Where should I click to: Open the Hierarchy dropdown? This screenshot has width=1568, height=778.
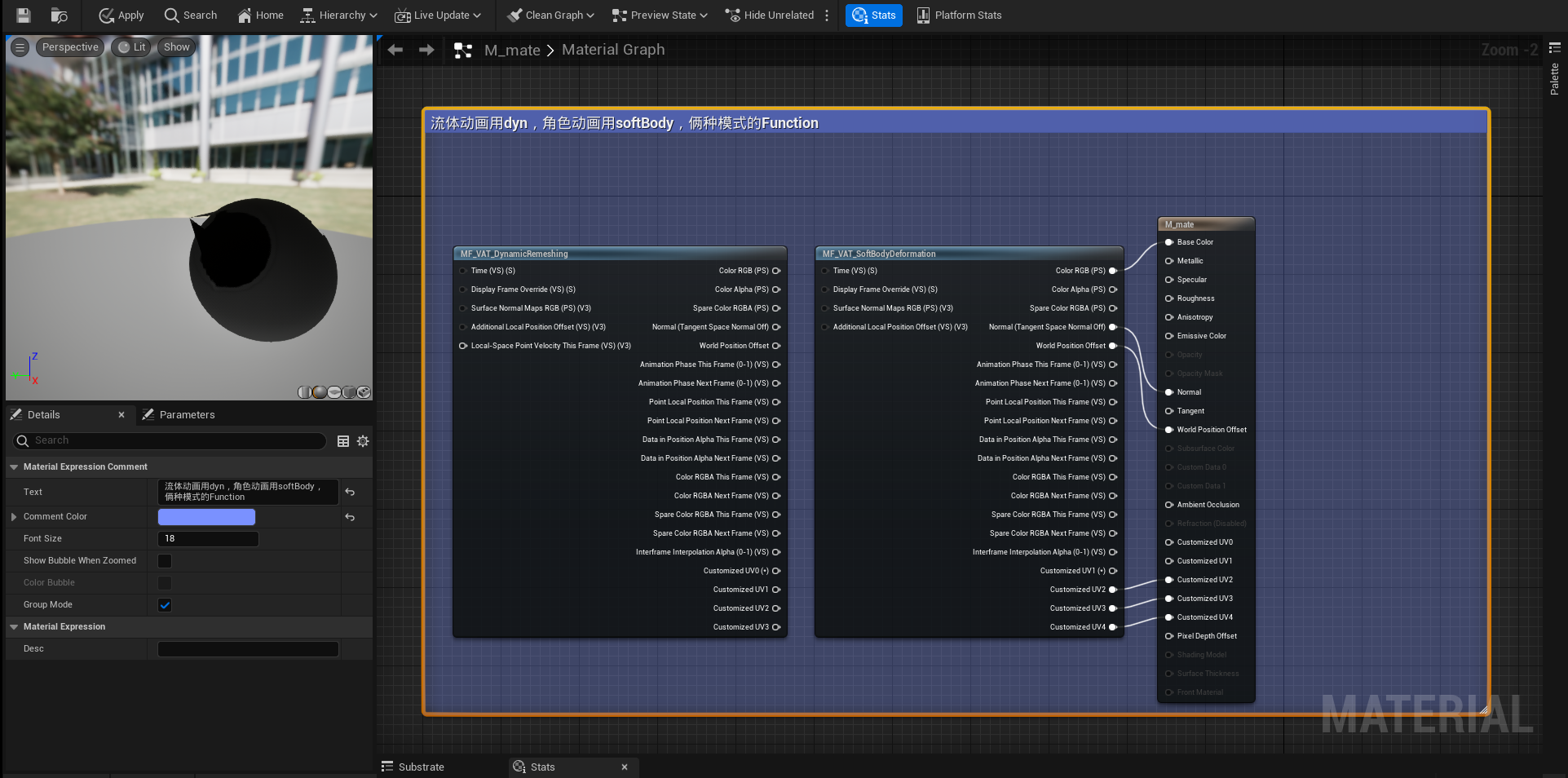tap(338, 15)
